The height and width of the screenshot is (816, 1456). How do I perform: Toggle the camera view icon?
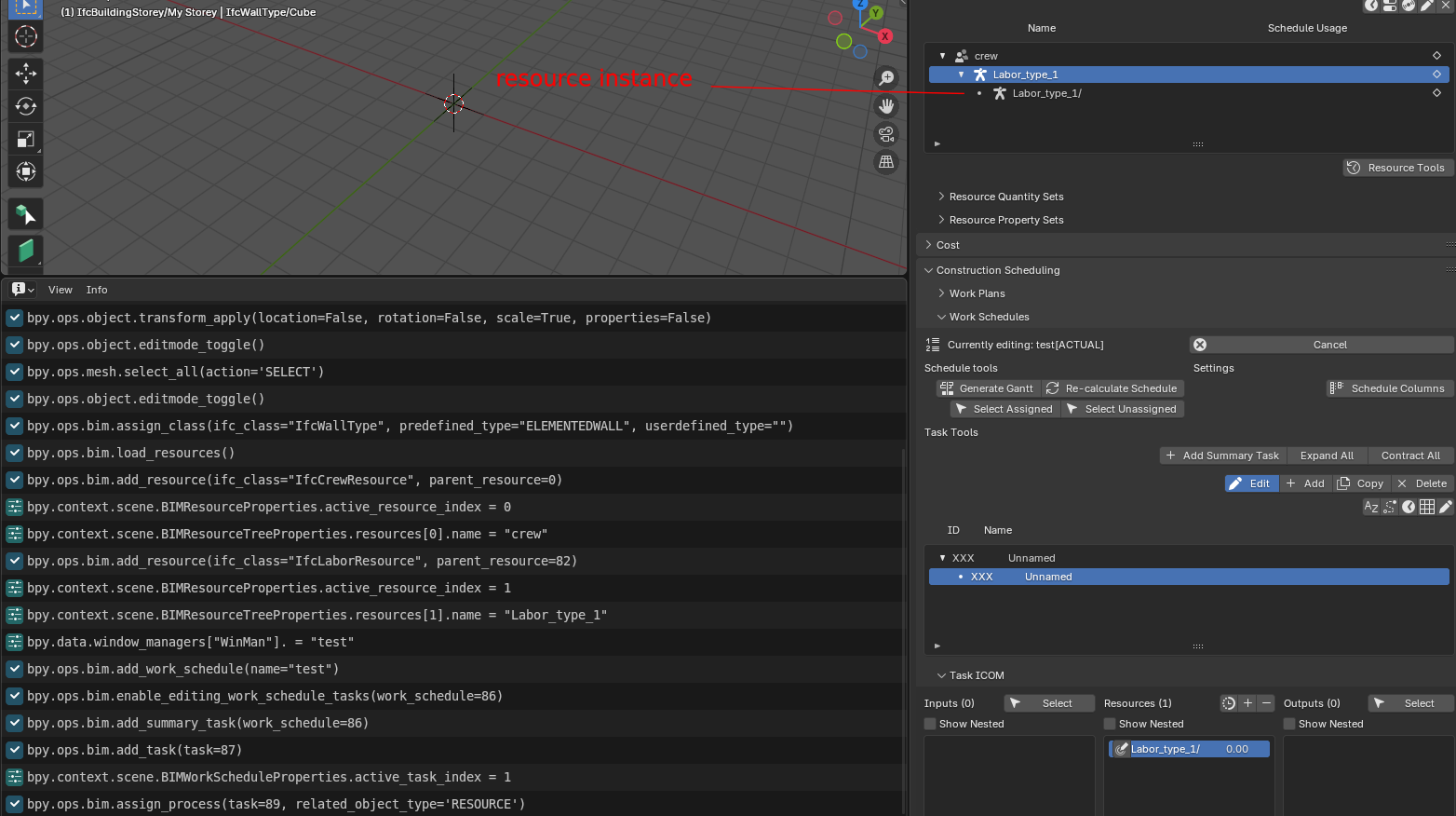click(886, 134)
